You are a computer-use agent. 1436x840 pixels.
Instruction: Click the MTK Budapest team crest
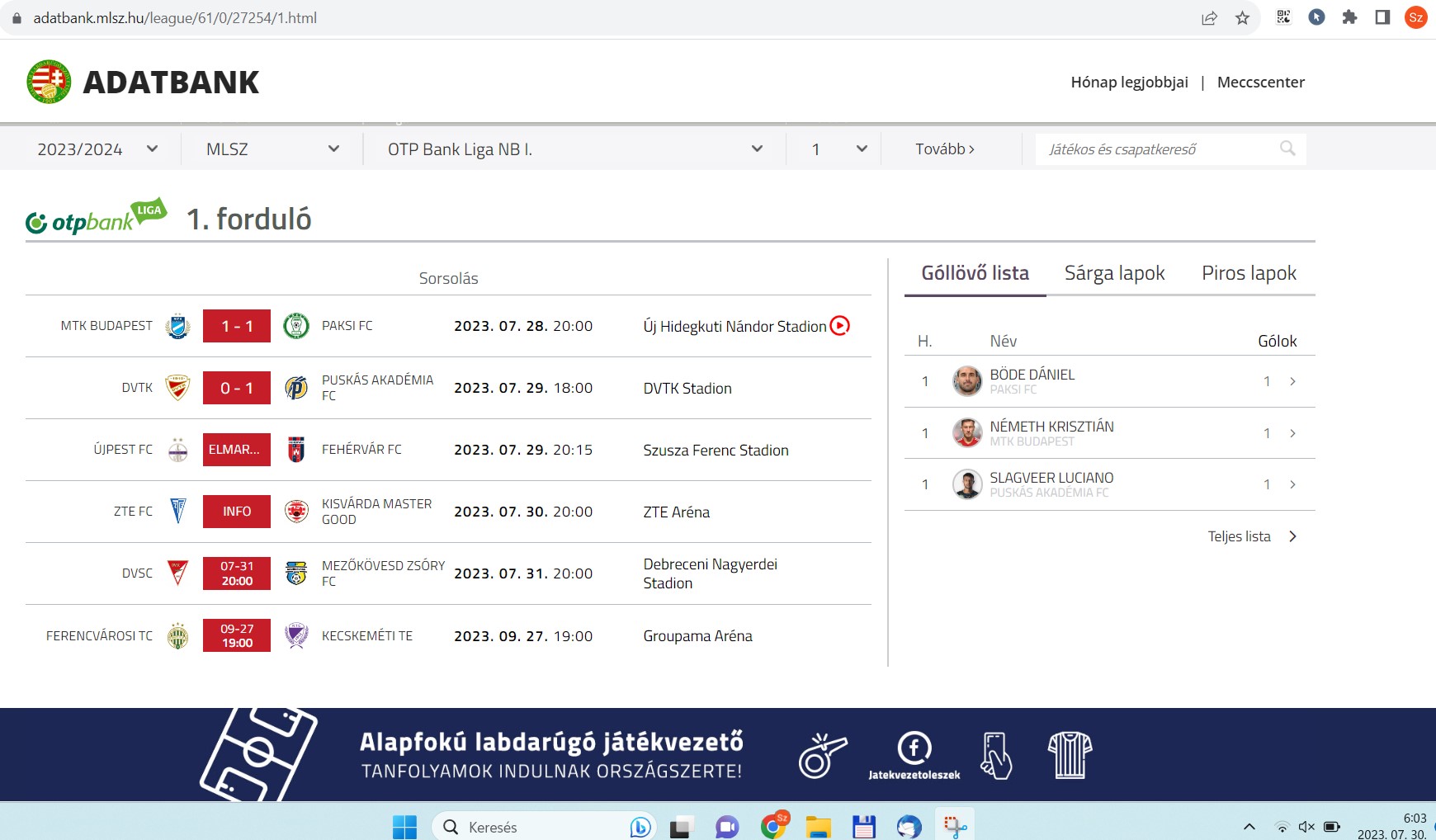(177, 326)
